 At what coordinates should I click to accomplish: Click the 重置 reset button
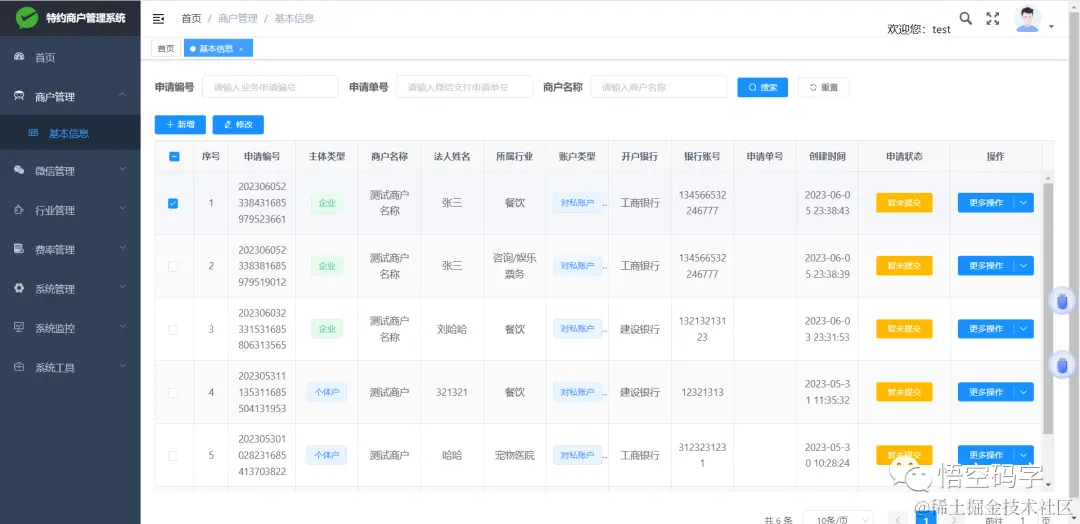tap(824, 87)
